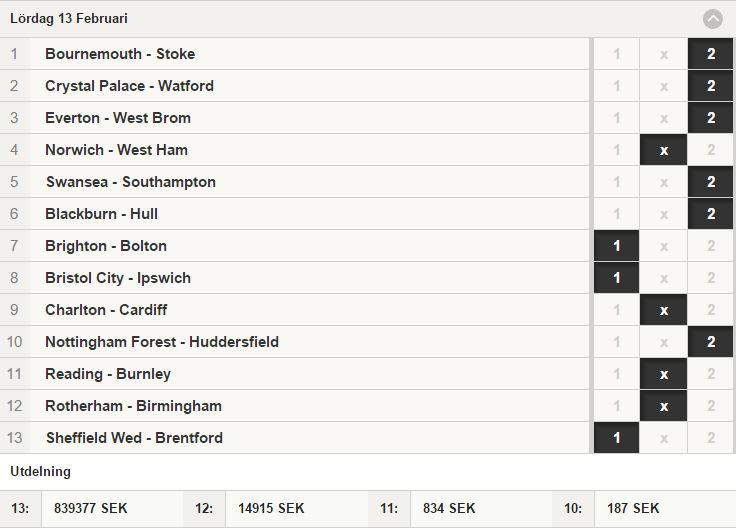Choose 2 for Bristol City - Ipswich

pos(710,278)
